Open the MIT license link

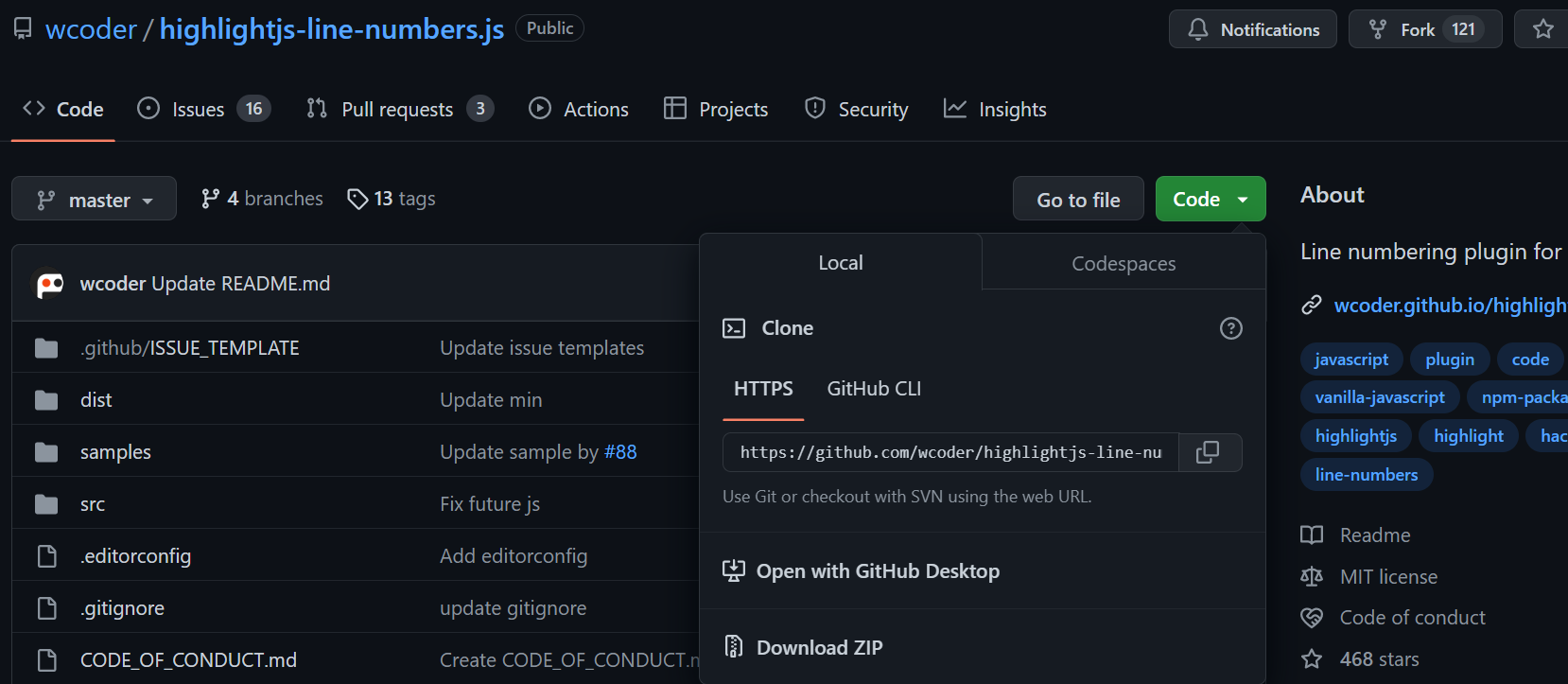[x=1369, y=577]
